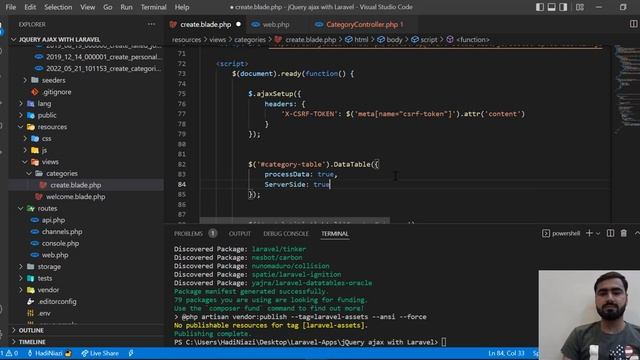Open welcome.blade.php in the explorer
Screen dimensions: 640x360
pos(76,197)
